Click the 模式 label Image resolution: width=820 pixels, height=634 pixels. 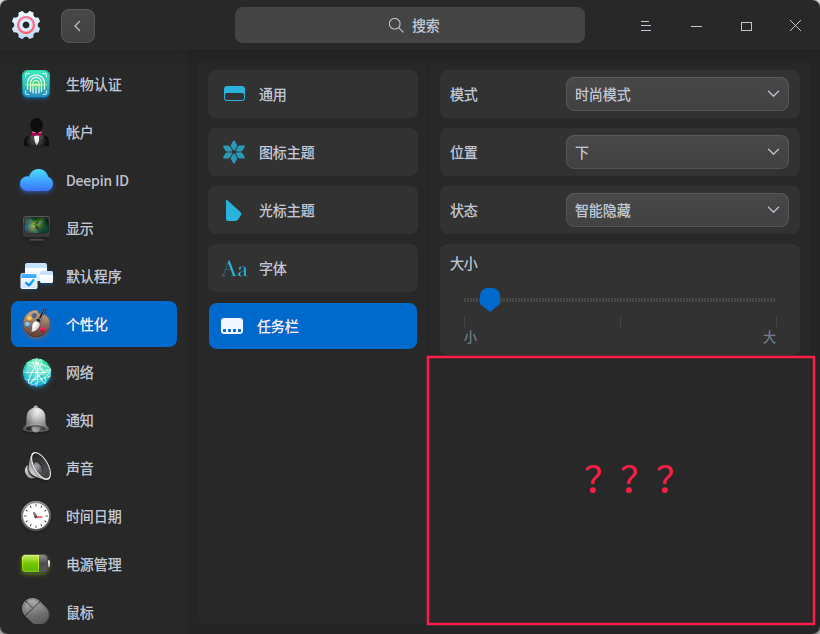pyautogui.click(x=464, y=95)
